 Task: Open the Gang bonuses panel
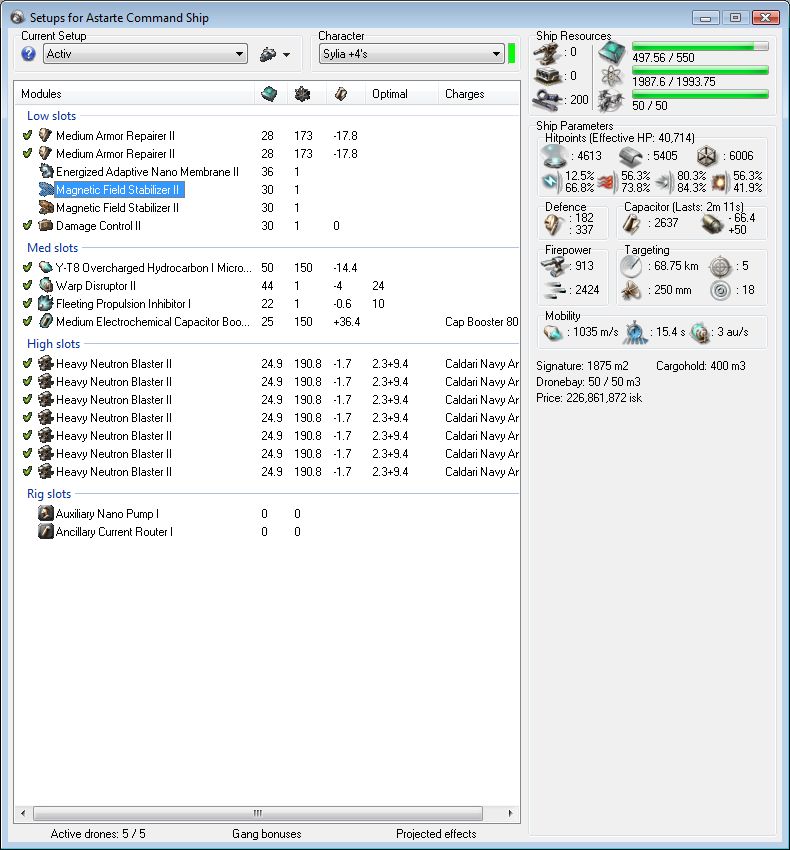click(266, 834)
